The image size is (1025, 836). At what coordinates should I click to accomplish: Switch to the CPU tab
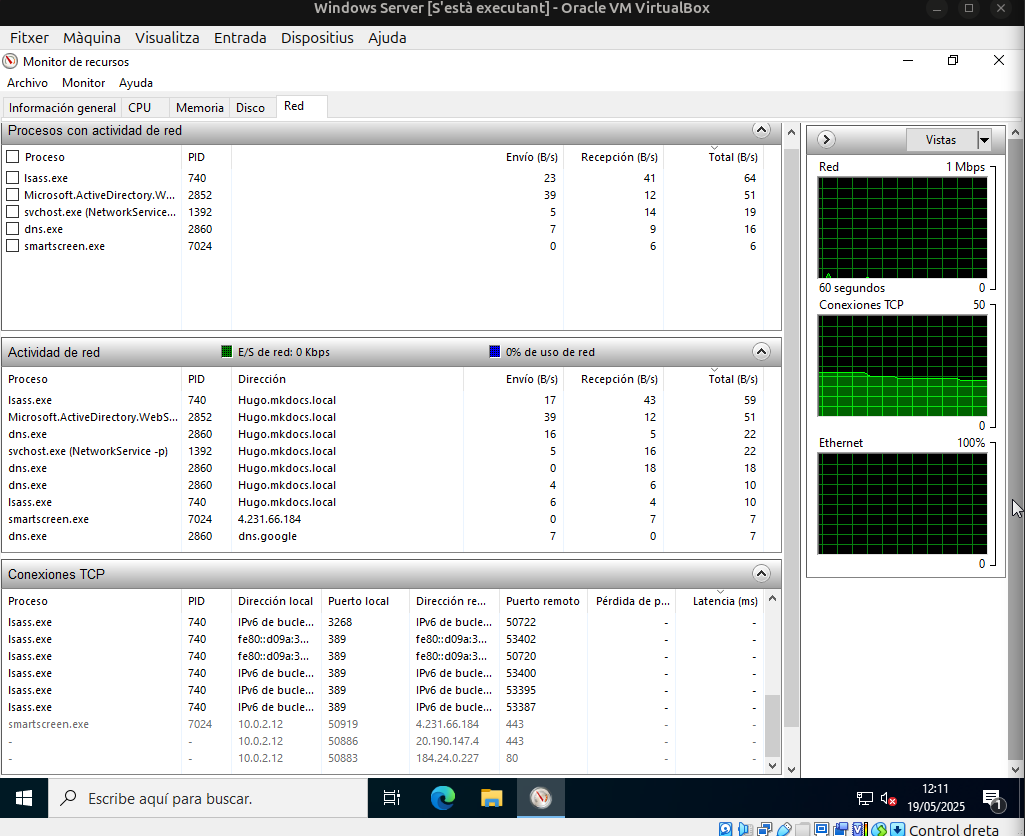click(139, 107)
